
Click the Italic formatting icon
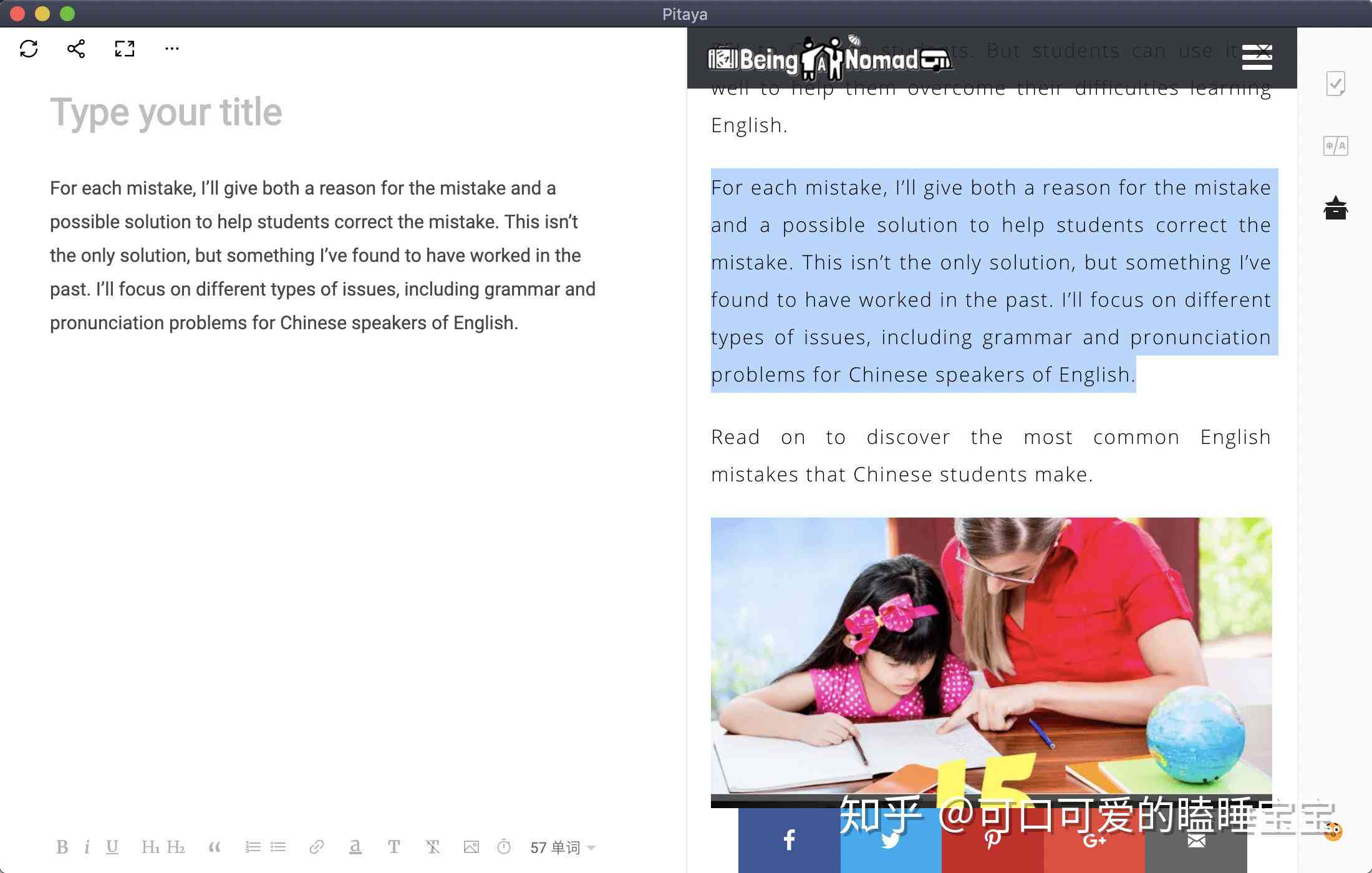pos(88,846)
